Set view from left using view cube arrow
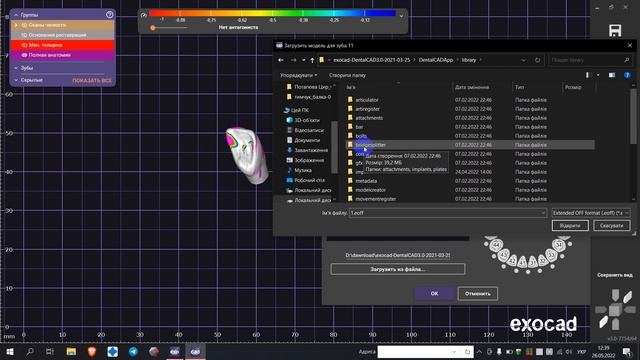Screen dimensions: 640x360 (600, 310)
